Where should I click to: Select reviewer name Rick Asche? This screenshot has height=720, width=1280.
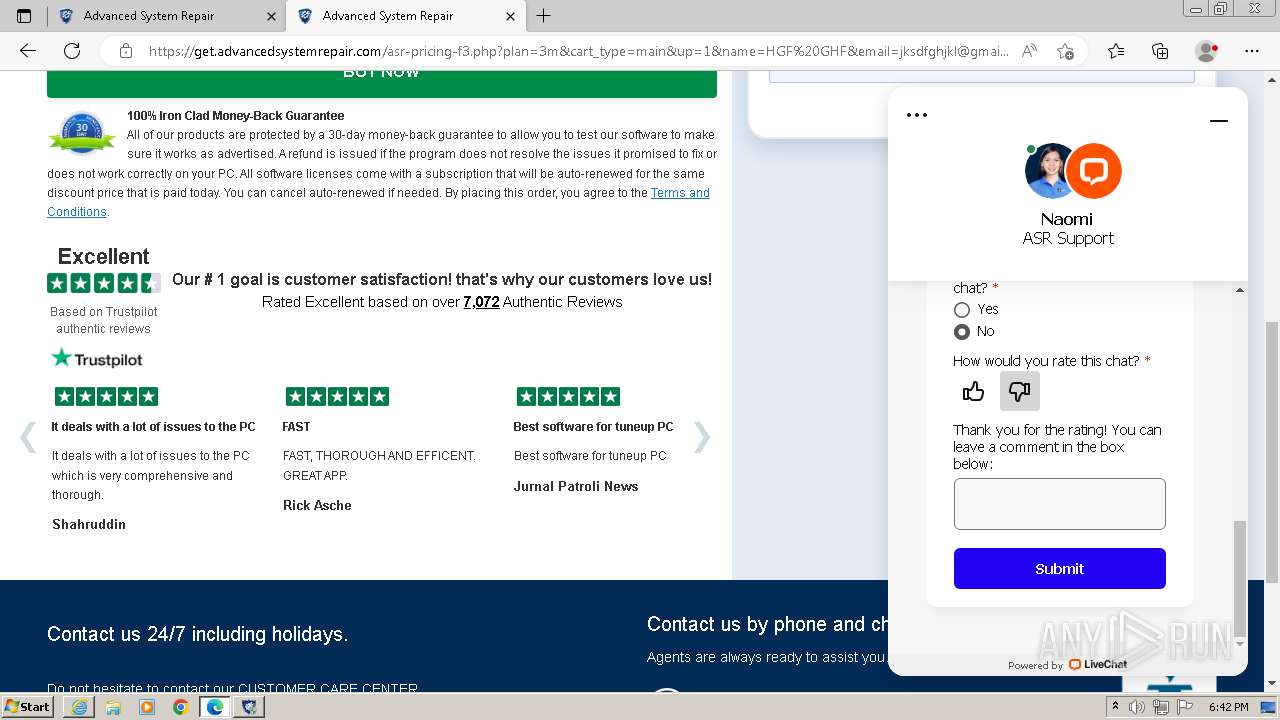(317, 505)
